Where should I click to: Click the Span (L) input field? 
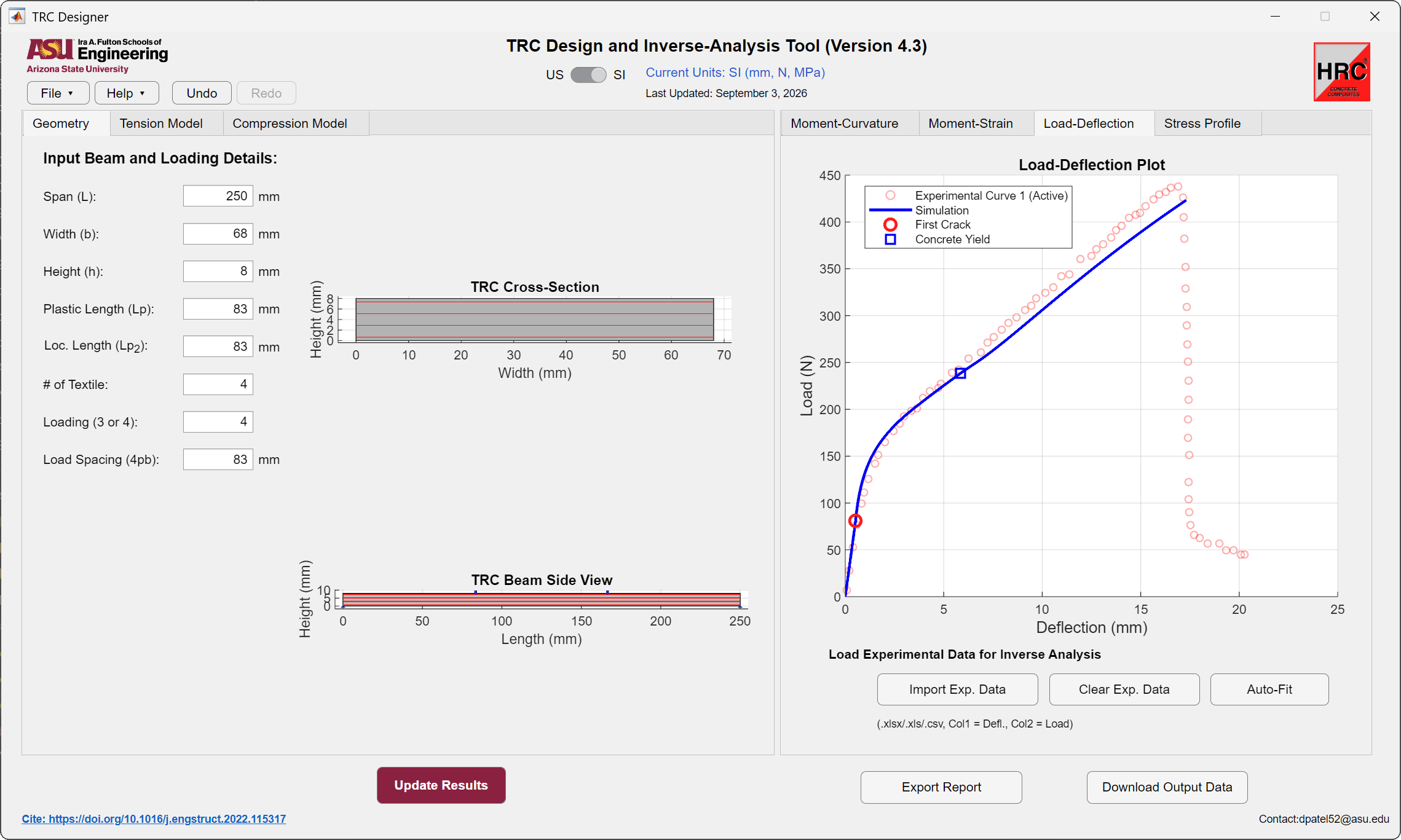[x=218, y=196]
